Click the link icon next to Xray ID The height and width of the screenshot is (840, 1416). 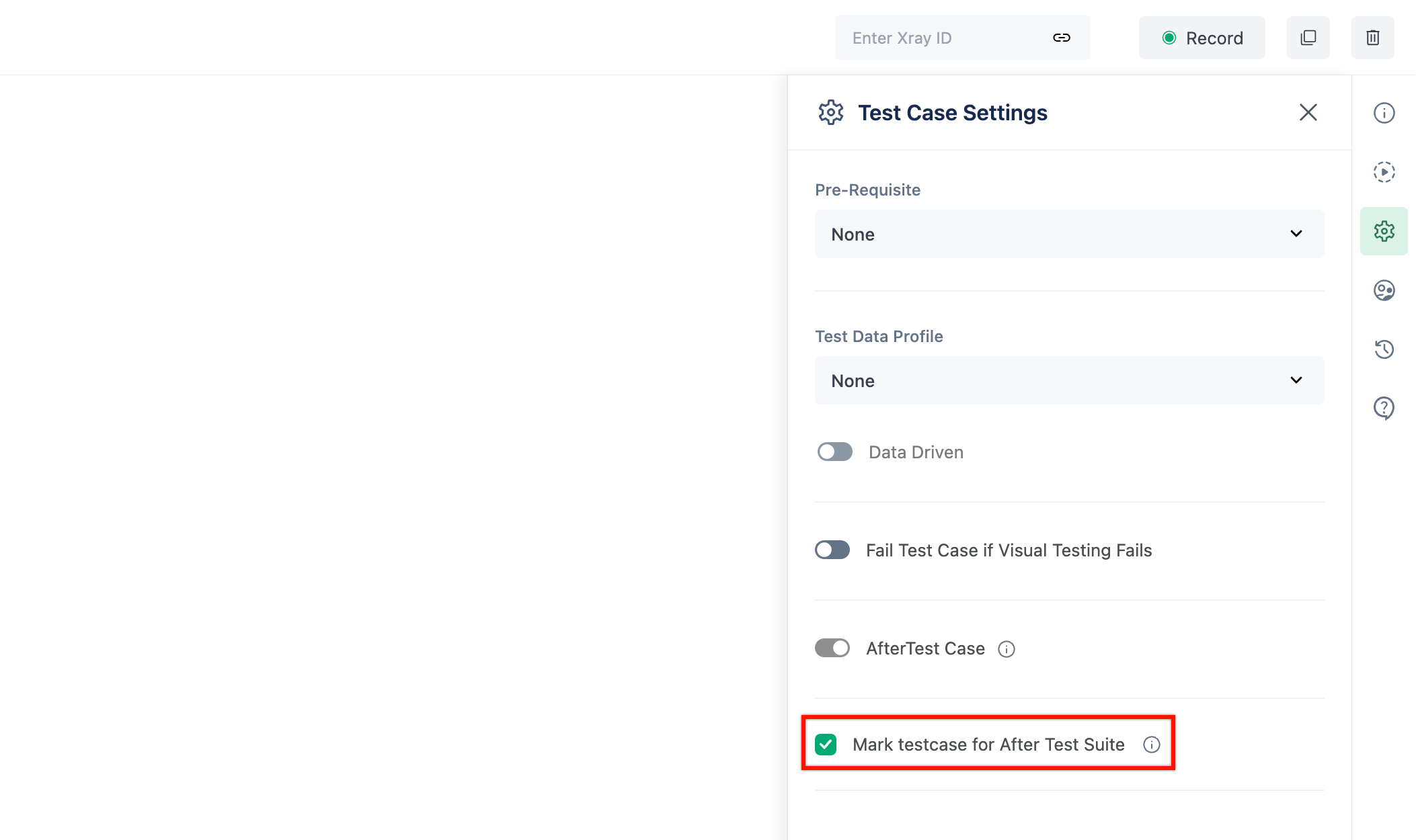pos(1061,38)
